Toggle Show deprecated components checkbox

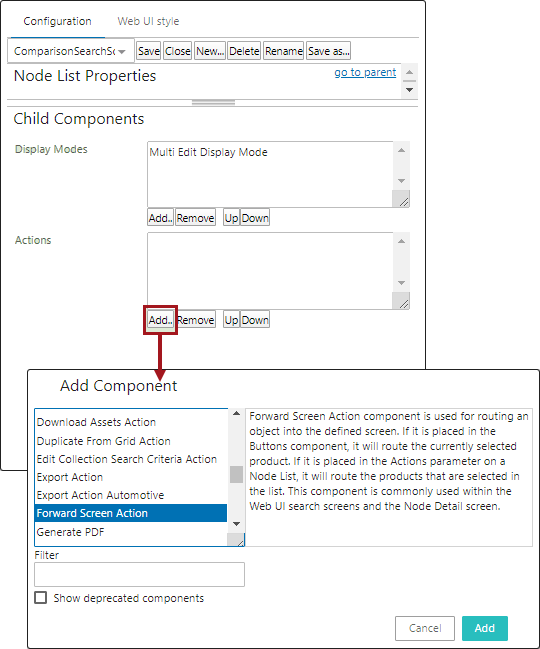41,598
